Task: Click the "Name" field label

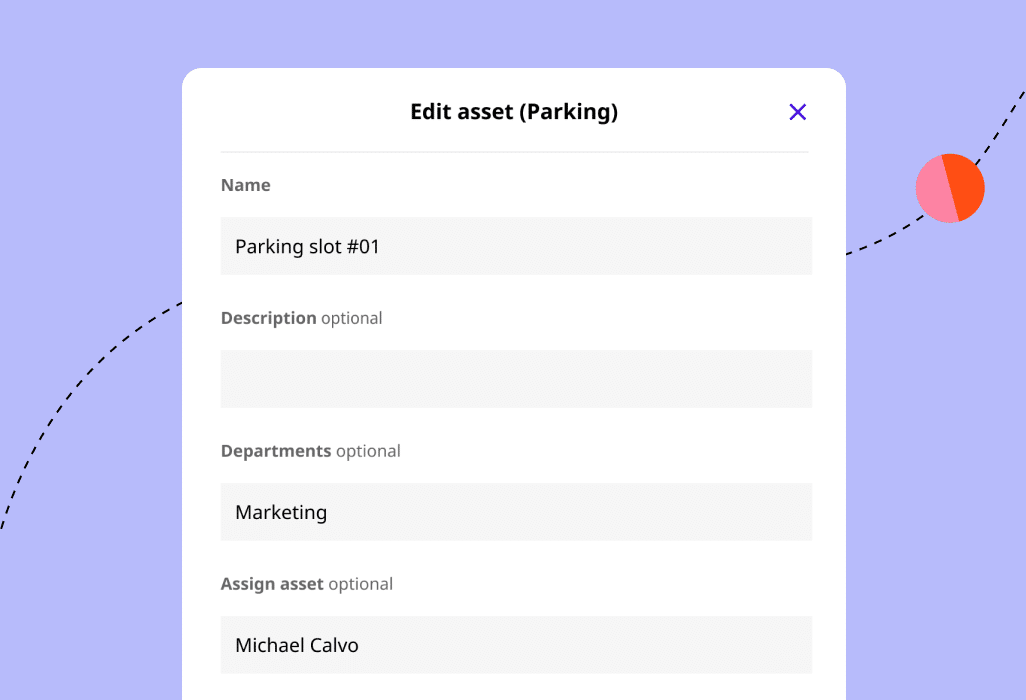Action: pyautogui.click(x=245, y=185)
